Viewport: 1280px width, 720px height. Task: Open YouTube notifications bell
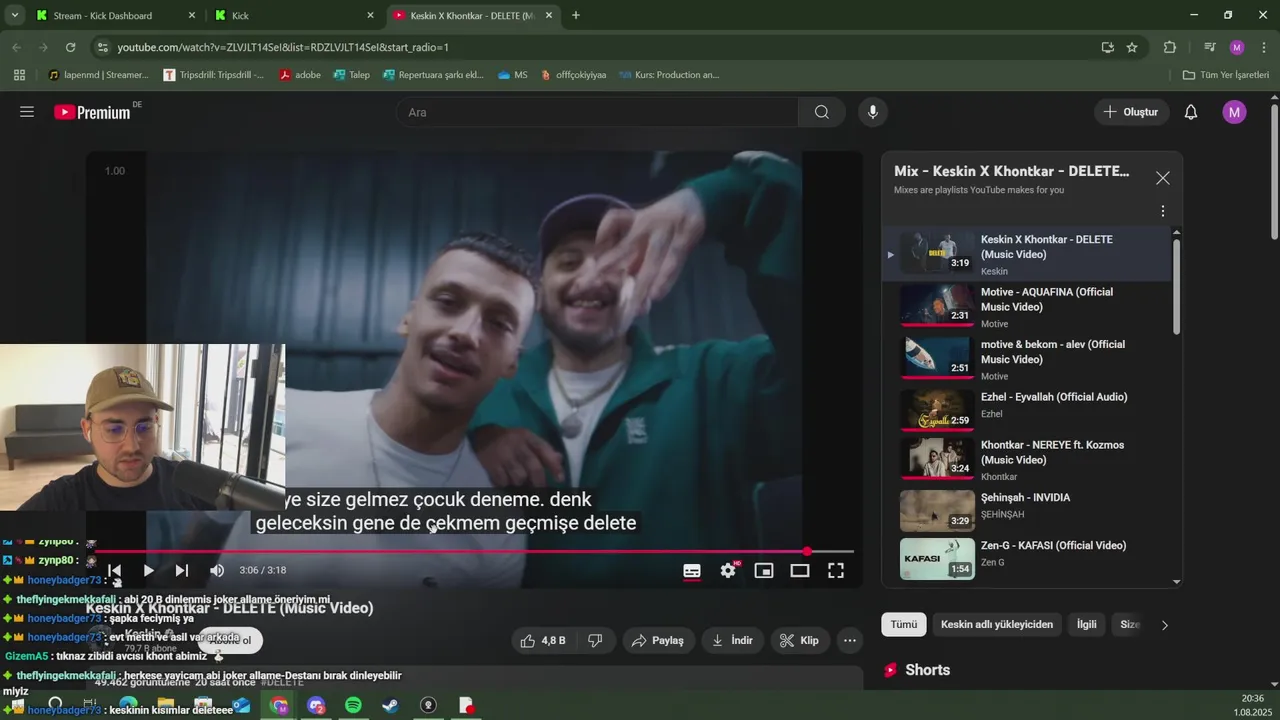1191,112
